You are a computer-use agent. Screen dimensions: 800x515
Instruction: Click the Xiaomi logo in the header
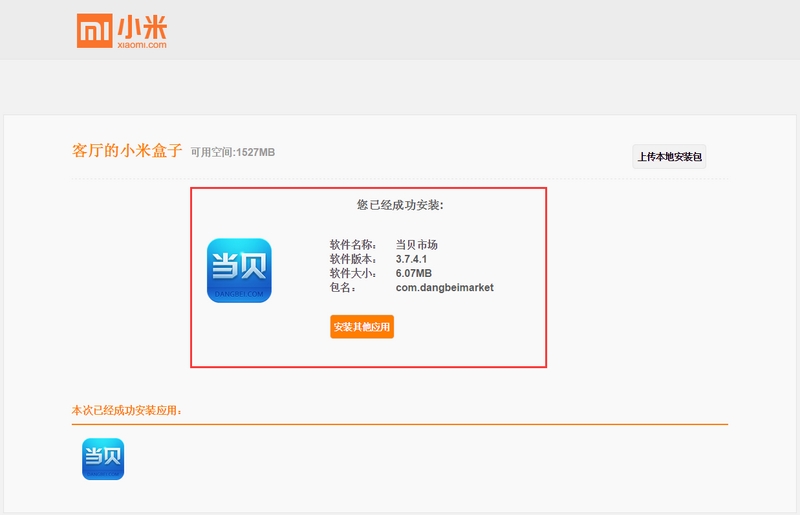tap(121, 31)
